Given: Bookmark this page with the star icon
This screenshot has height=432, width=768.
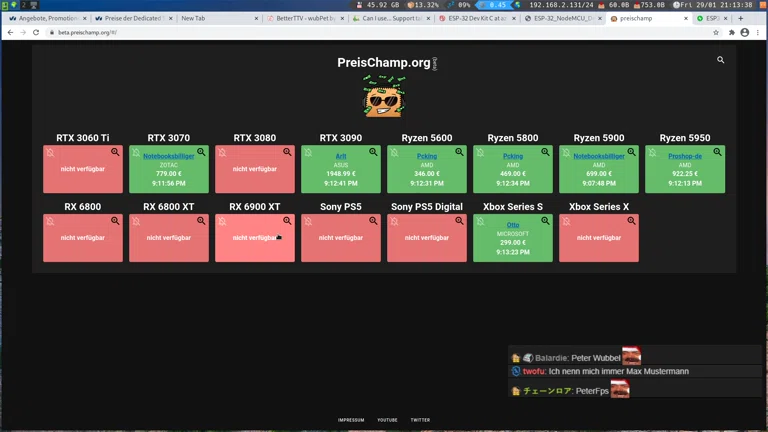Looking at the screenshot, I should point(716,32).
